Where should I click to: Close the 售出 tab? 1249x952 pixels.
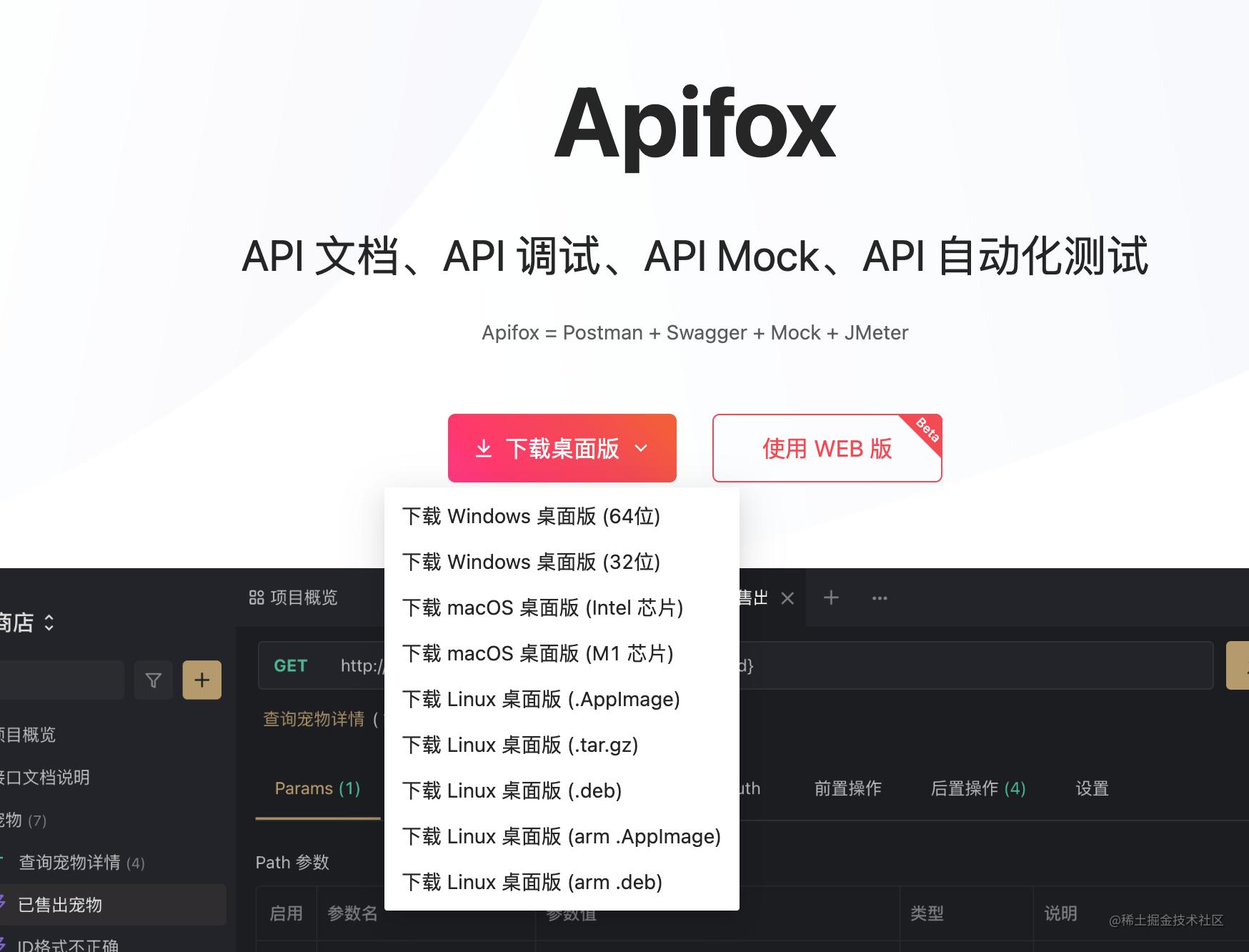(x=787, y=598)
